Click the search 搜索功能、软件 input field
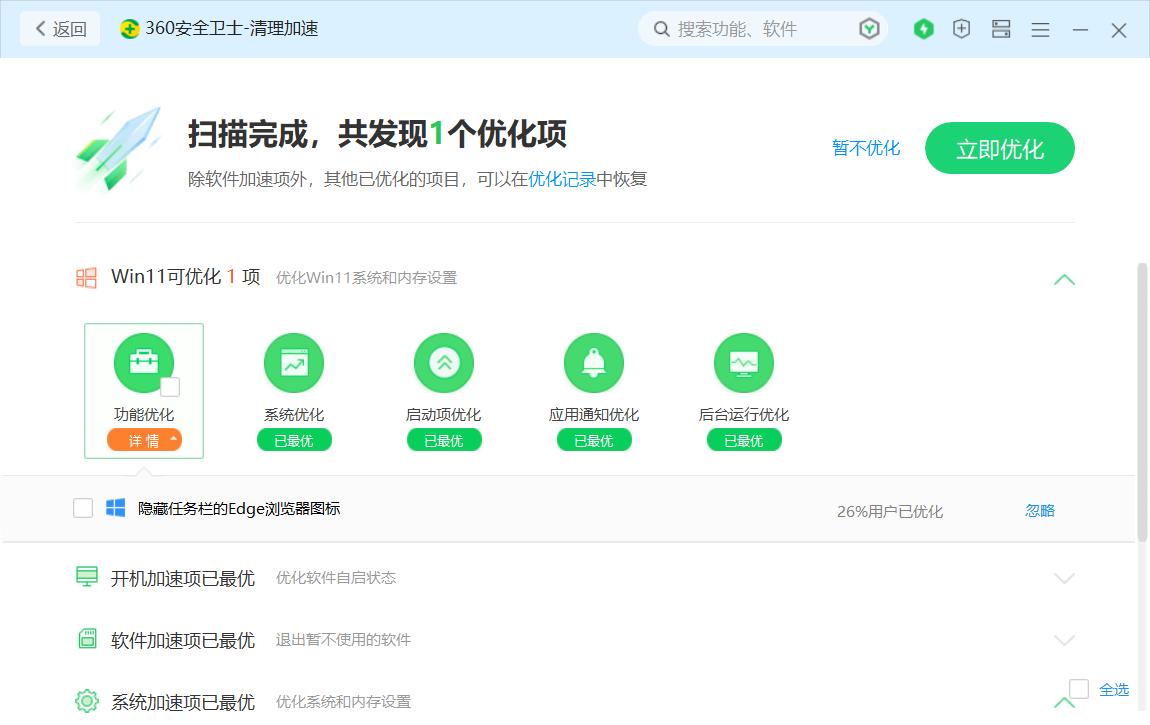 (x=760, y=28)
